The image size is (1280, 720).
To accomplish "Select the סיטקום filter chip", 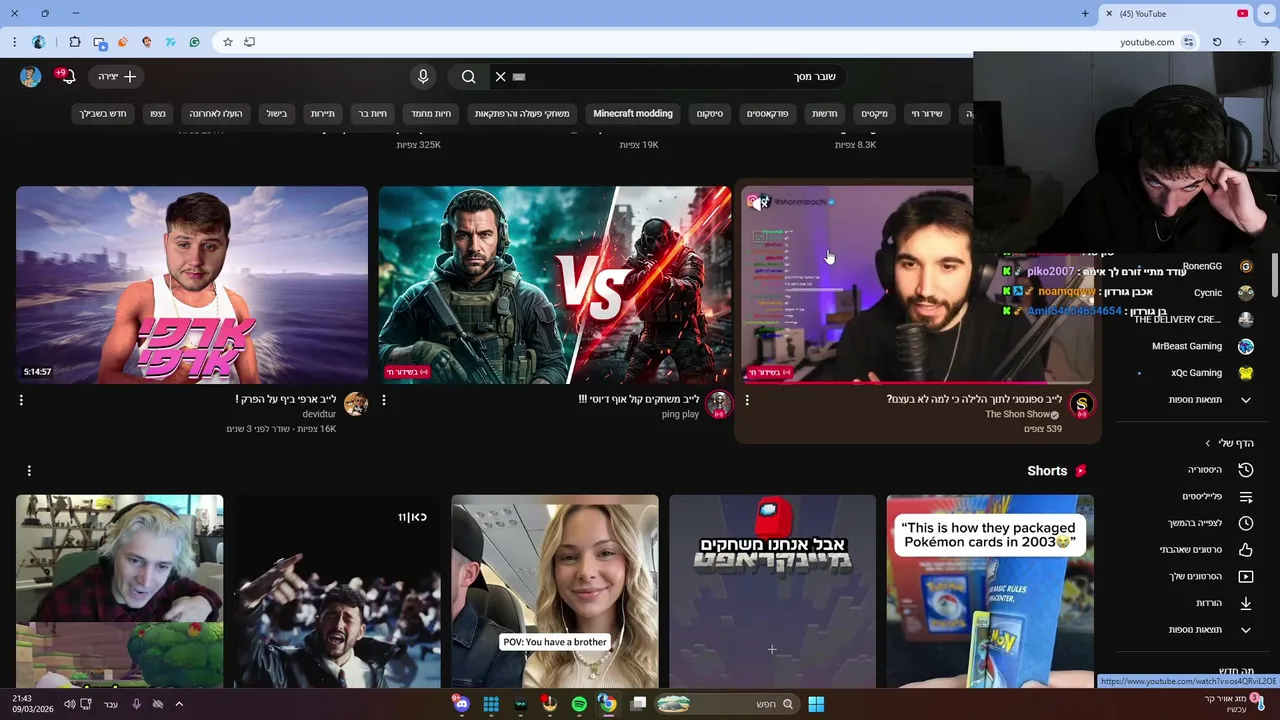I will 710,114.
